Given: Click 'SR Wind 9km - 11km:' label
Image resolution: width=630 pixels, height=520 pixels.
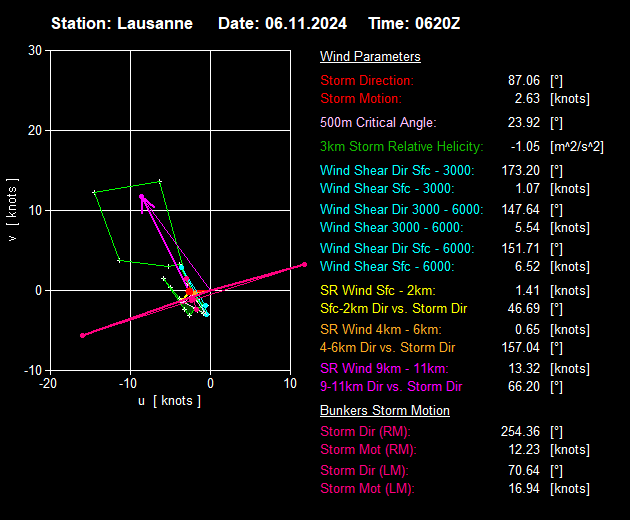Looking at the screenshot, I should pyautogui.click(x=384, y=369).
